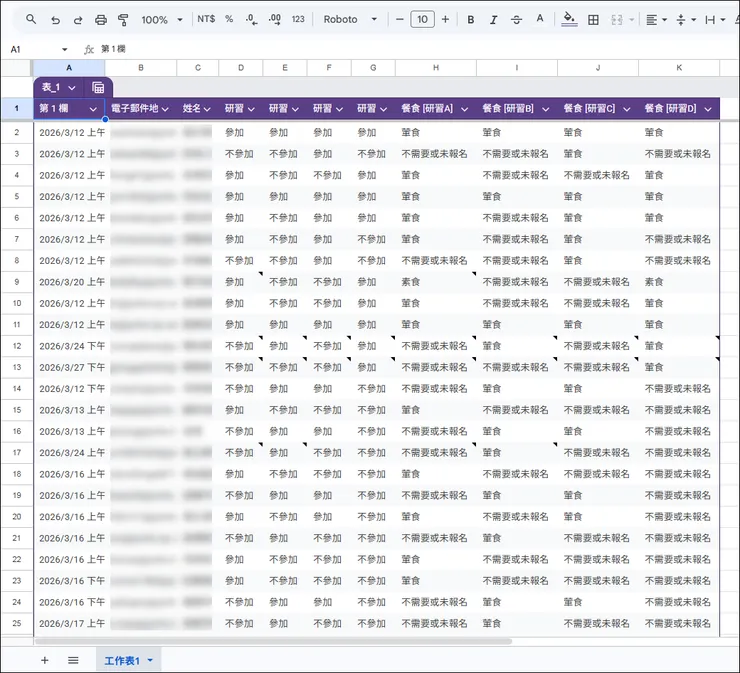Toggle strikethrough formatting
The image size is (740, 673).
(x=516, y=19)
